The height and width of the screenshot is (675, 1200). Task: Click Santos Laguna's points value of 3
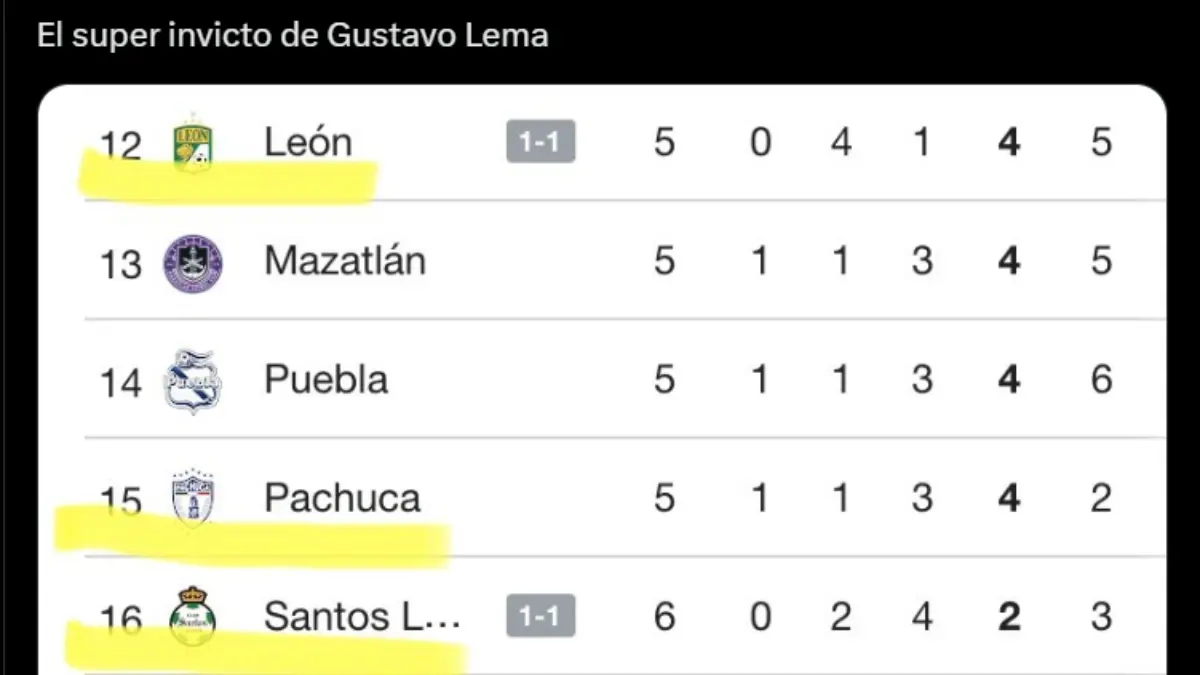point(1099,616)
